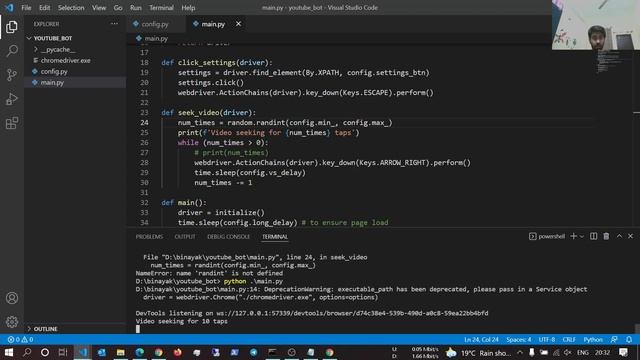
Task: Change encoding via UTF-8 status item
Action: (547, 340)
